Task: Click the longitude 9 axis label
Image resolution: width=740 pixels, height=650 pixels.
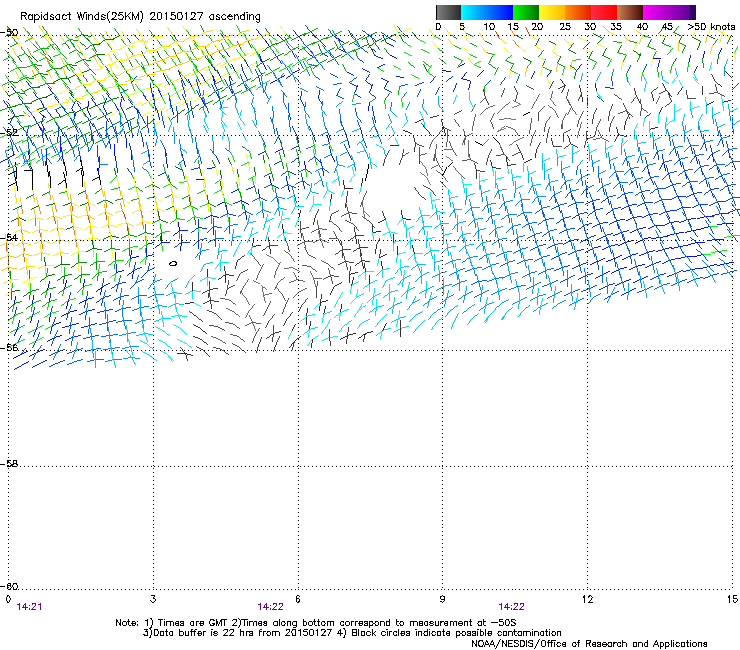Action: click(x=442, y=599)
